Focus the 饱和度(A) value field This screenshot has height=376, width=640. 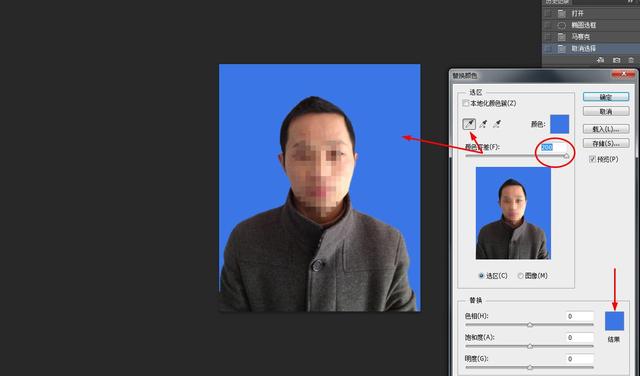(580, 338)
